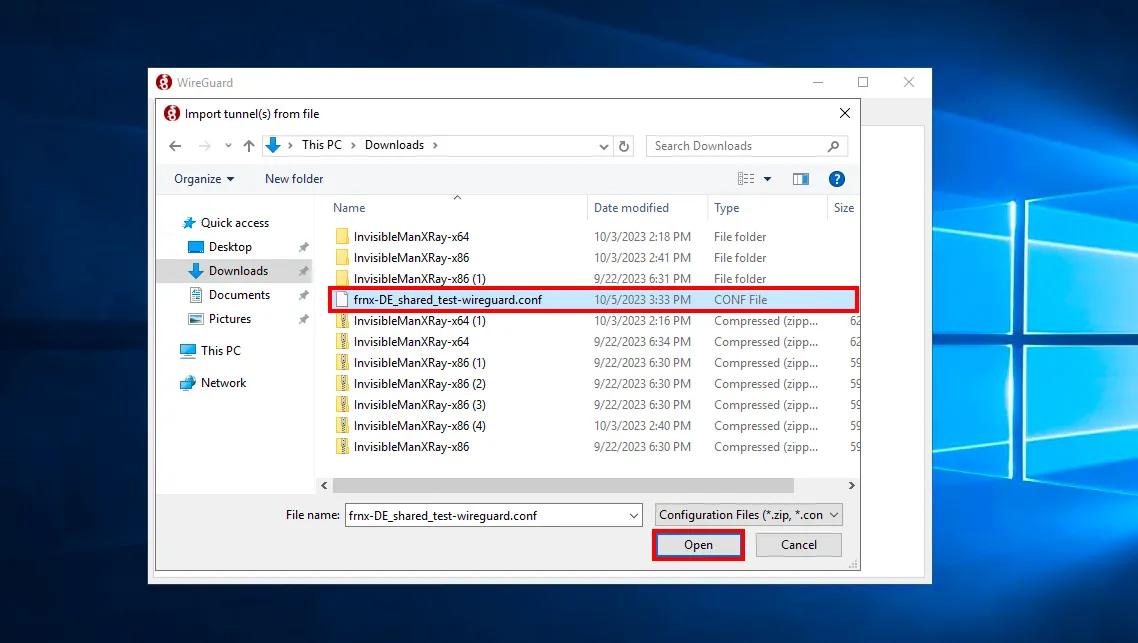This screenshot has height=643, width=1138.
Task: Select the InvisibleManXRay-x64 folder
Action: 411,237
